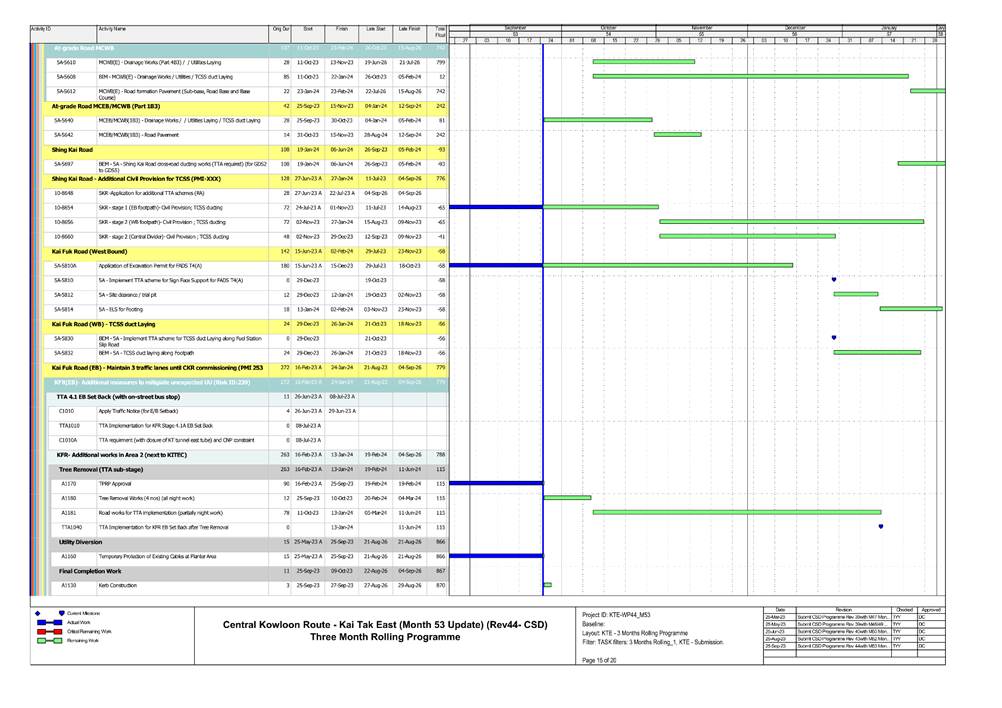Click the Critical Remaining Work red legend bar
The width and height of the screenshot is (1002, 708).
(49, 632)
